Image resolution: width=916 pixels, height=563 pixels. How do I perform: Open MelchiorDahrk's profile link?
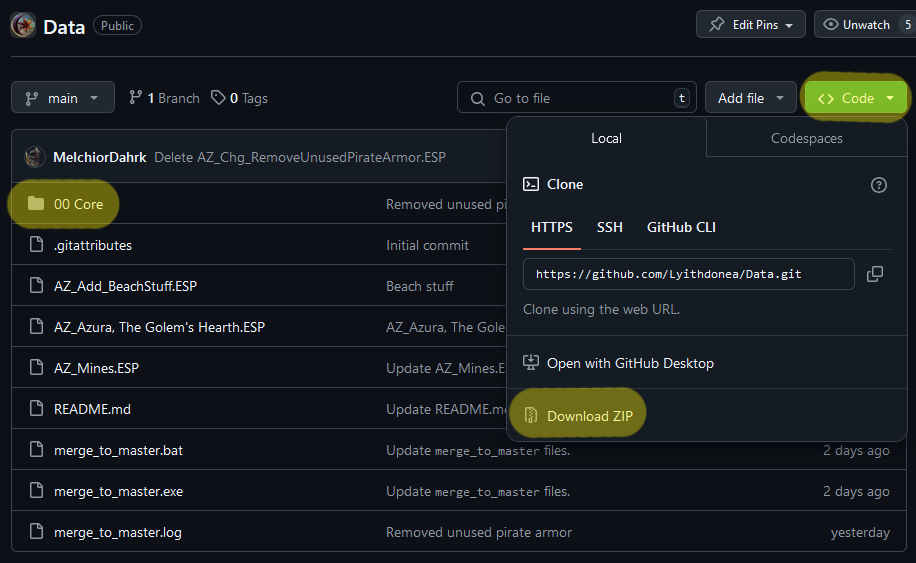[x=100, y=157]
